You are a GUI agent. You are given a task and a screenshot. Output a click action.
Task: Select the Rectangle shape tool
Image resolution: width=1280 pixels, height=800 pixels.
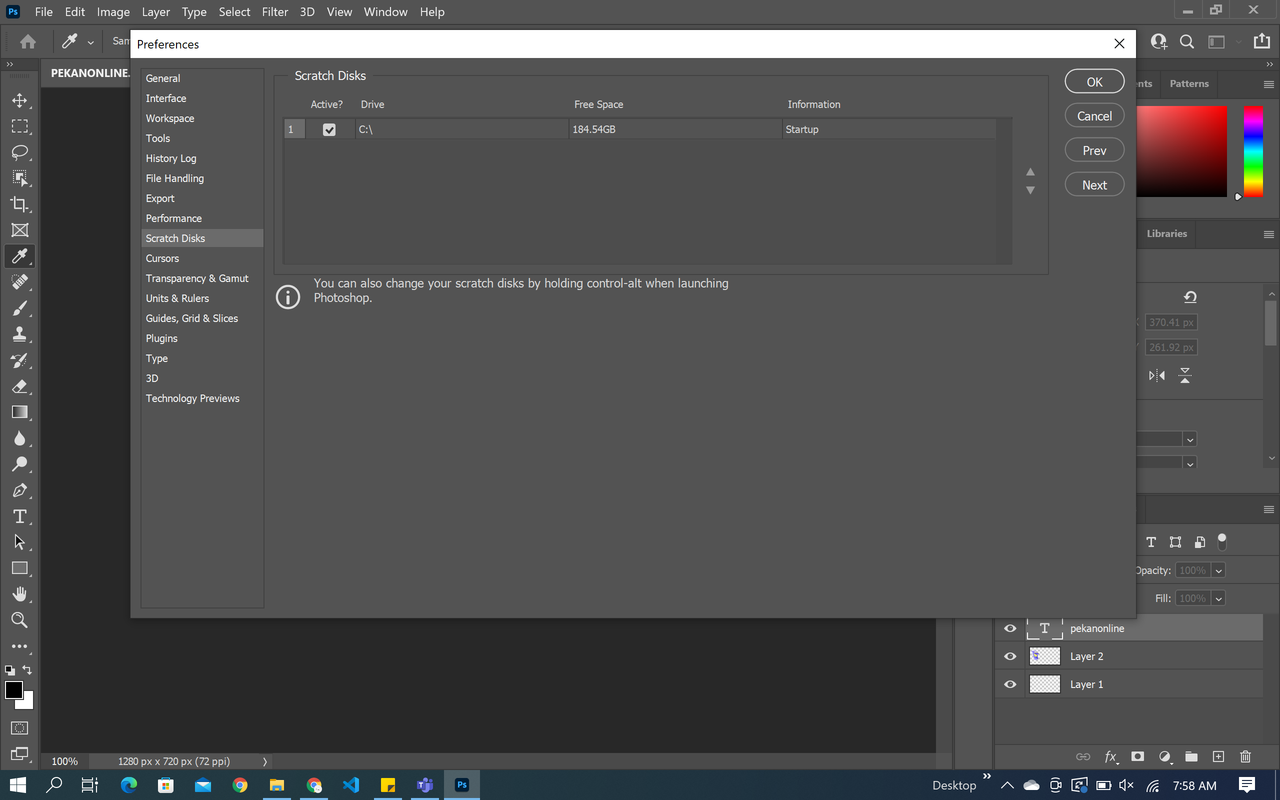coord(19,568)
